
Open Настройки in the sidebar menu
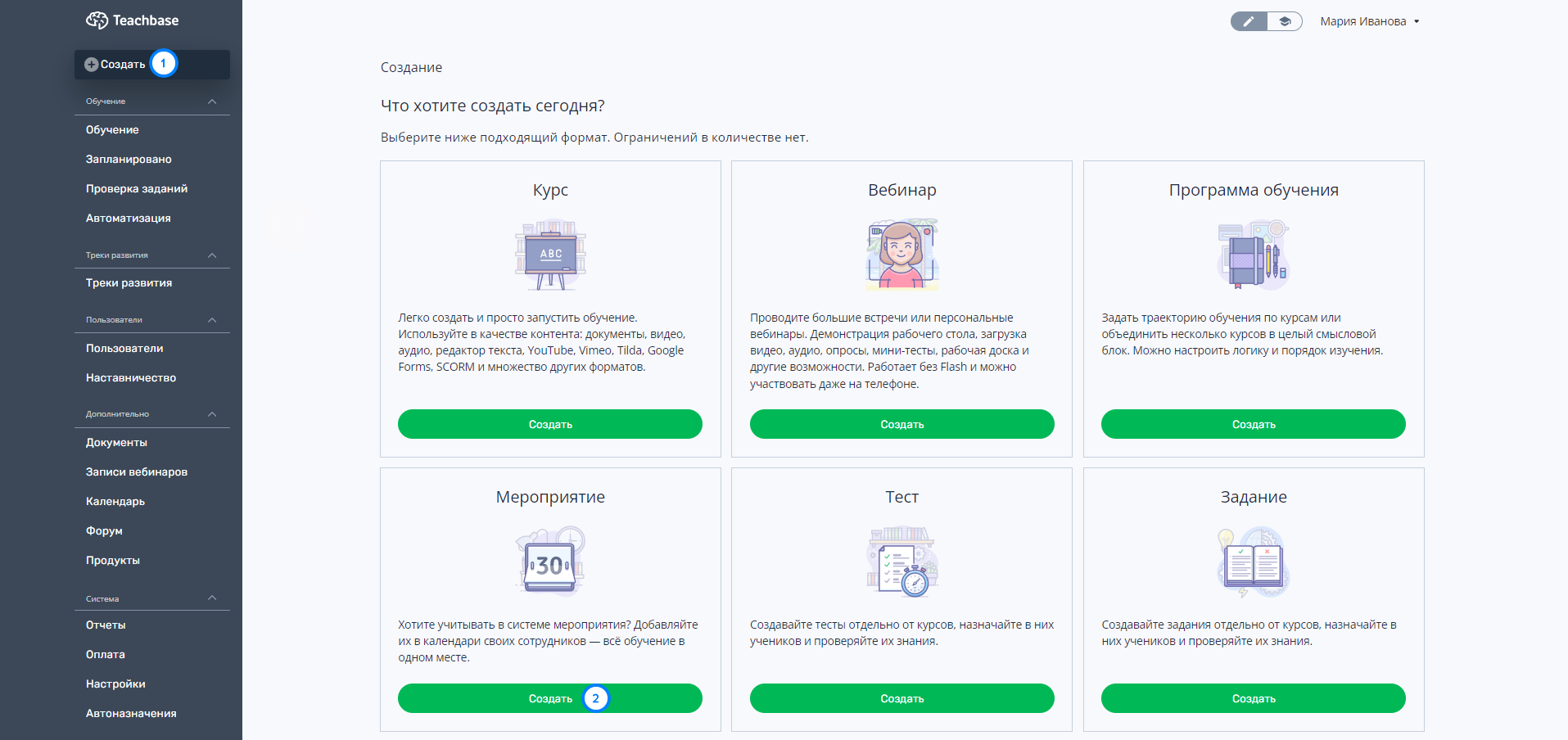pyautogui.click(x=115, y=684)
